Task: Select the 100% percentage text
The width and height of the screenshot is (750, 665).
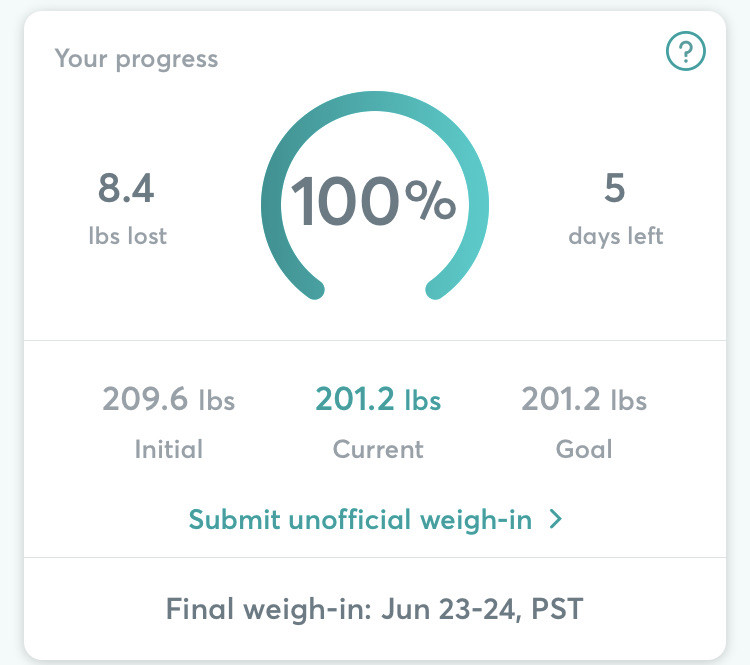Action: click(x=374, y=201)
